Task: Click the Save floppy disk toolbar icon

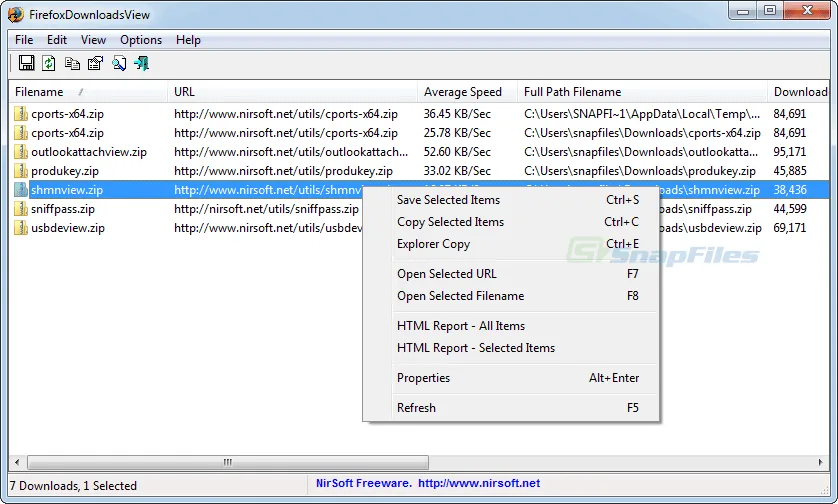Action: [x=26, y=63]
